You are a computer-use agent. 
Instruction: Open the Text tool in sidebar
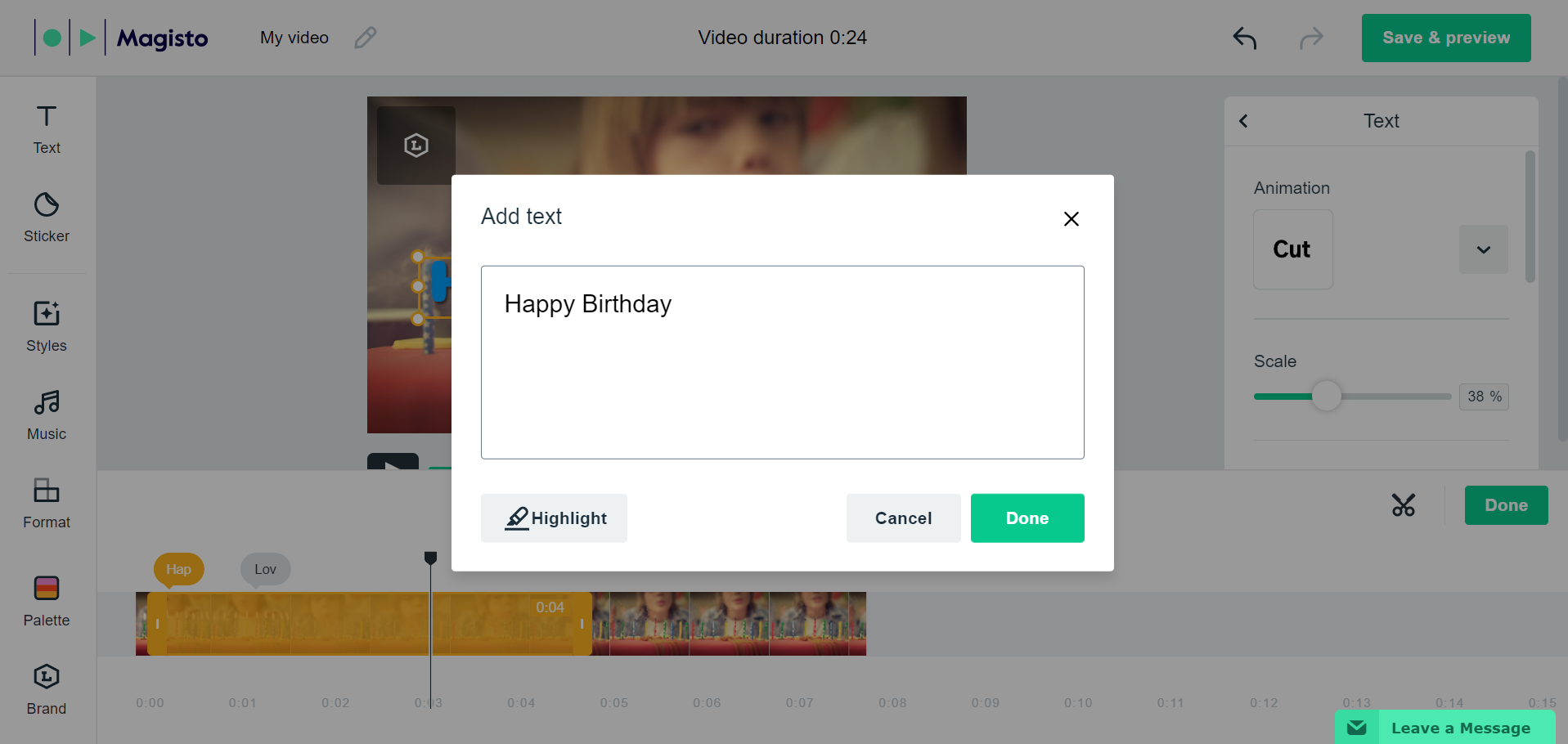pos(47,130)
